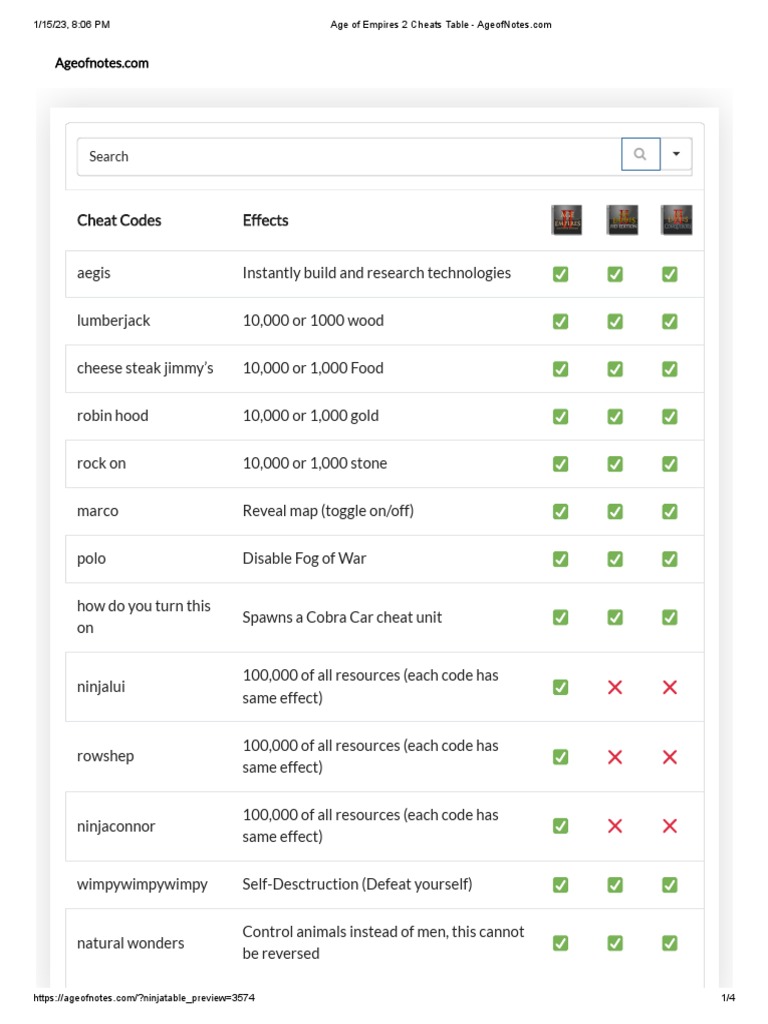
Task: Sort table by Effects column header
Action: (x=265, y=220)
